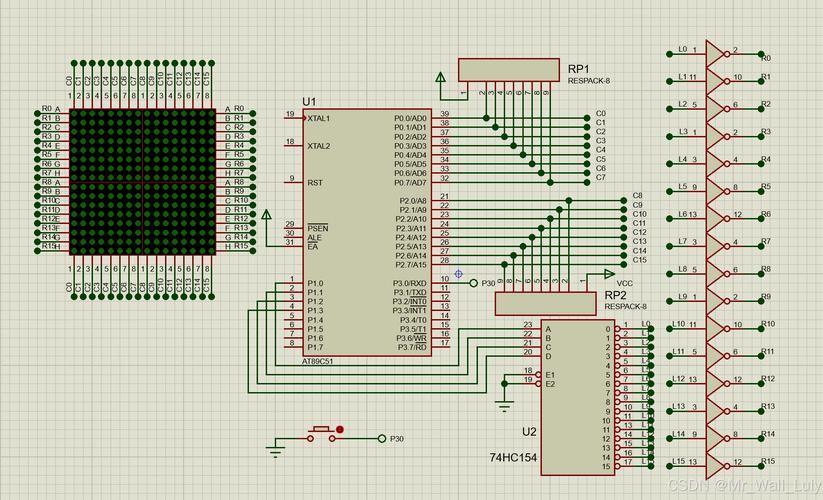Click the AT89C51 part name label
823x500 pixels.
318,361
